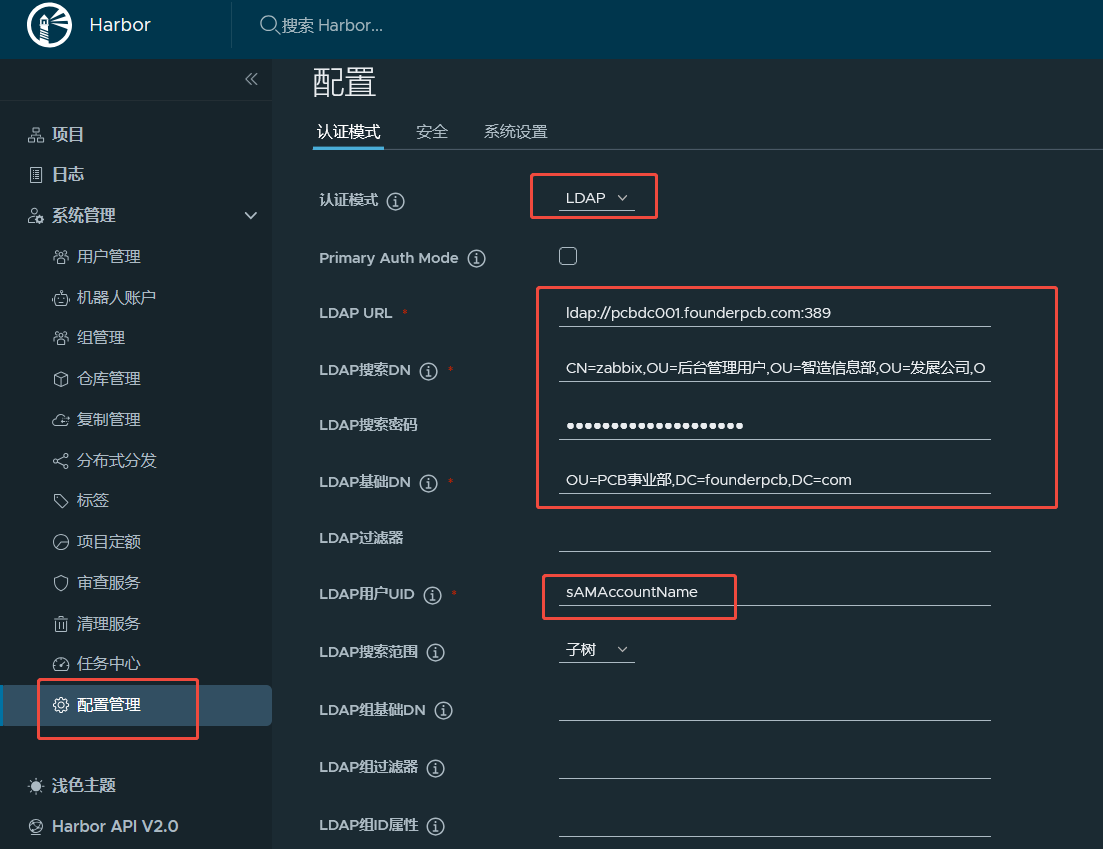The image size is (1103, 849).
Task: Focus the 搜索 Harbor search field
Action: pos(331,25)
